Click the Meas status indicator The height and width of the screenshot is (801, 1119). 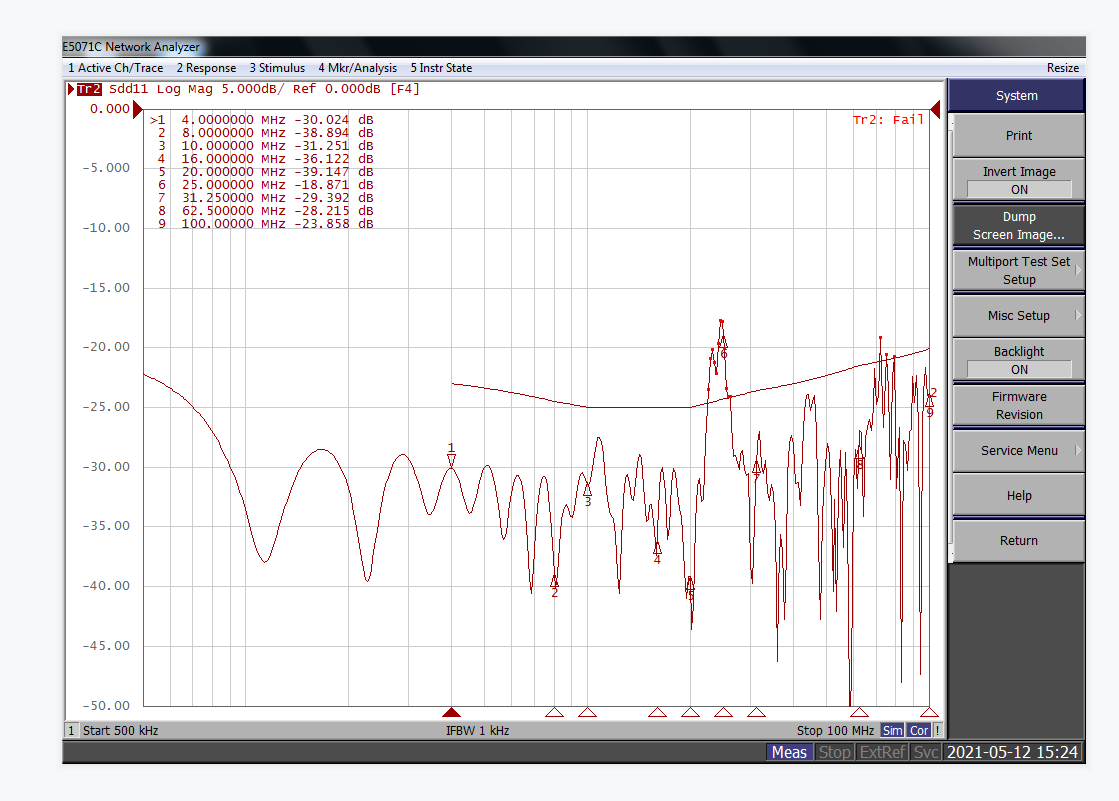pyautogui.click(x=789, y=752)
